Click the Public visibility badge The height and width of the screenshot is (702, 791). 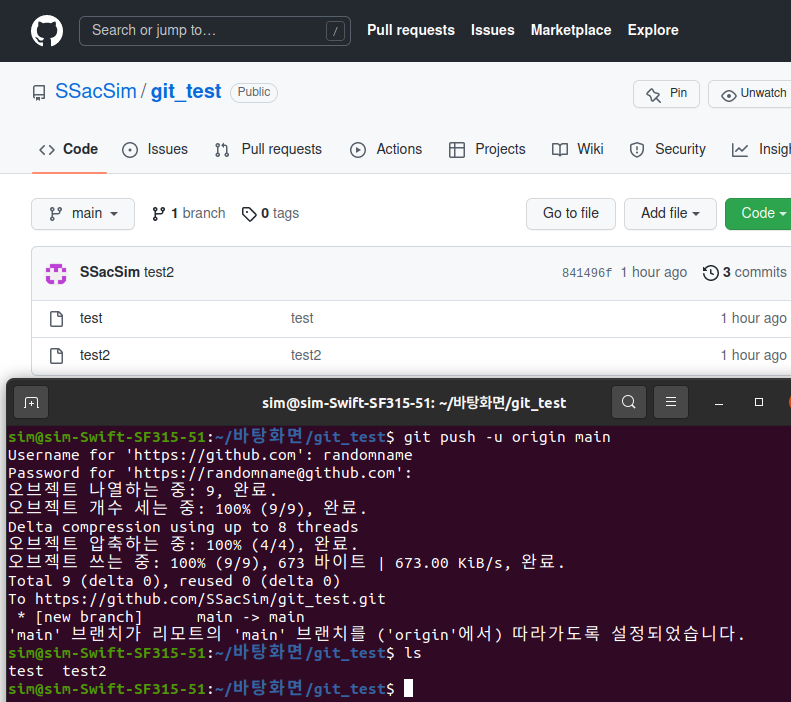(254, 92)
